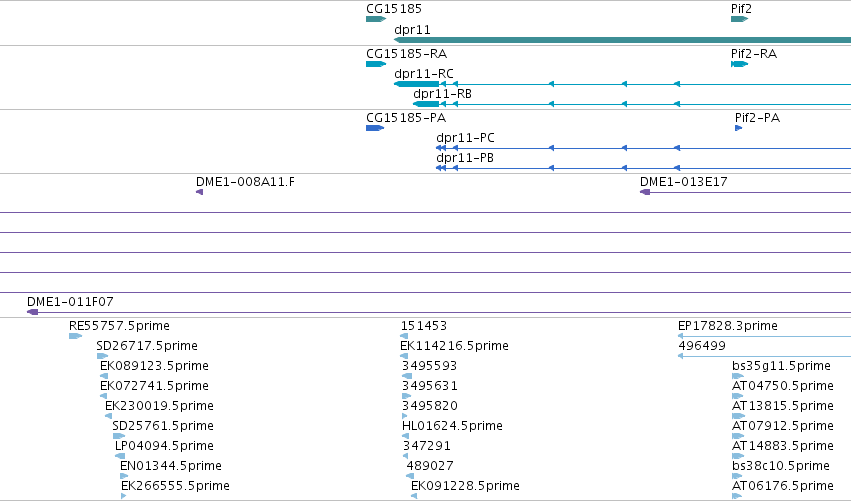Select the 151453 EST arrow

[404, 336]
